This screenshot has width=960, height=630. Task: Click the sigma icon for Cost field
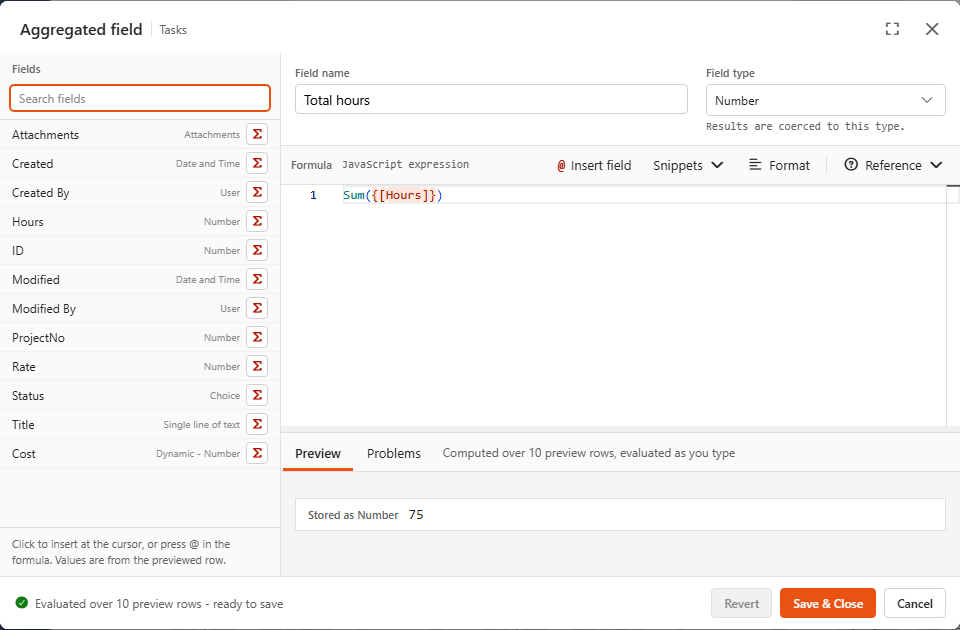point(257,453)
